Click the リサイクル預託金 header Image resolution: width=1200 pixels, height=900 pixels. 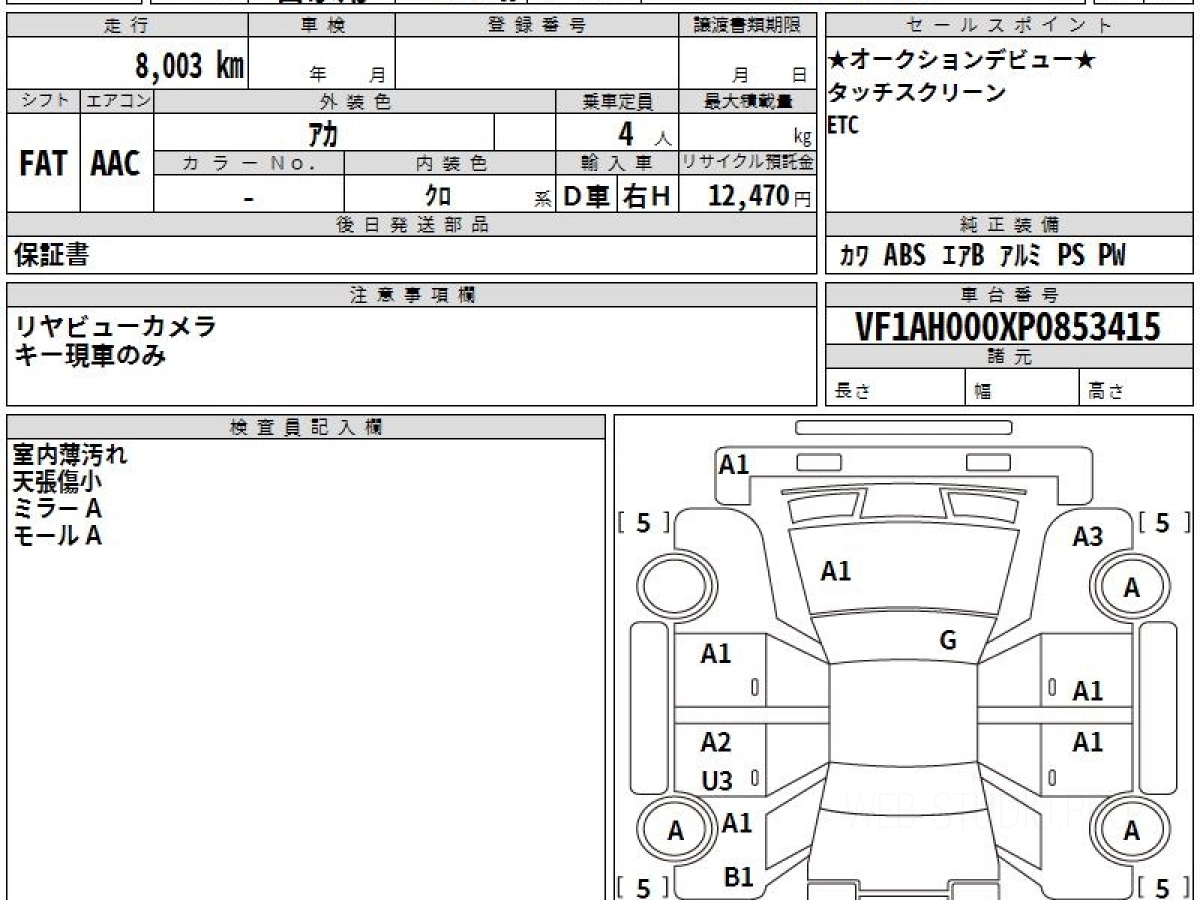(x=748, y=162)
